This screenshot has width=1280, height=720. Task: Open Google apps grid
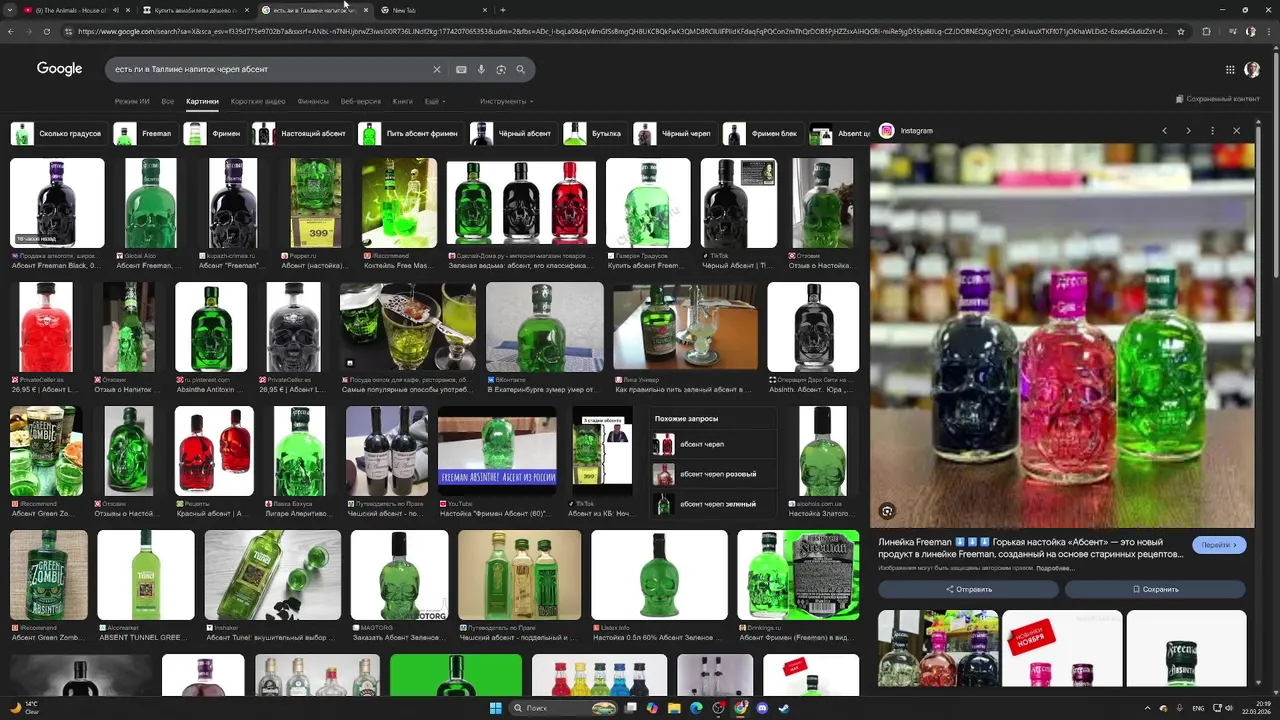[1230, 70]
